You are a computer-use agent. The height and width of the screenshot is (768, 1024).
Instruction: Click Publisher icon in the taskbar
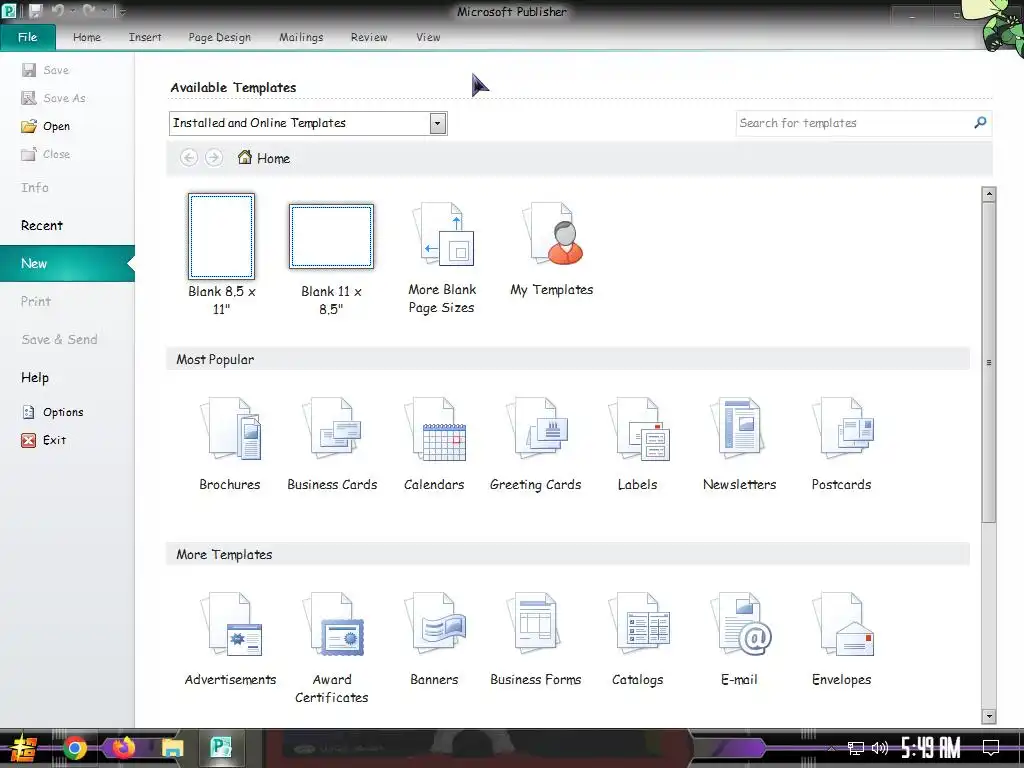(x=221, y=748)
